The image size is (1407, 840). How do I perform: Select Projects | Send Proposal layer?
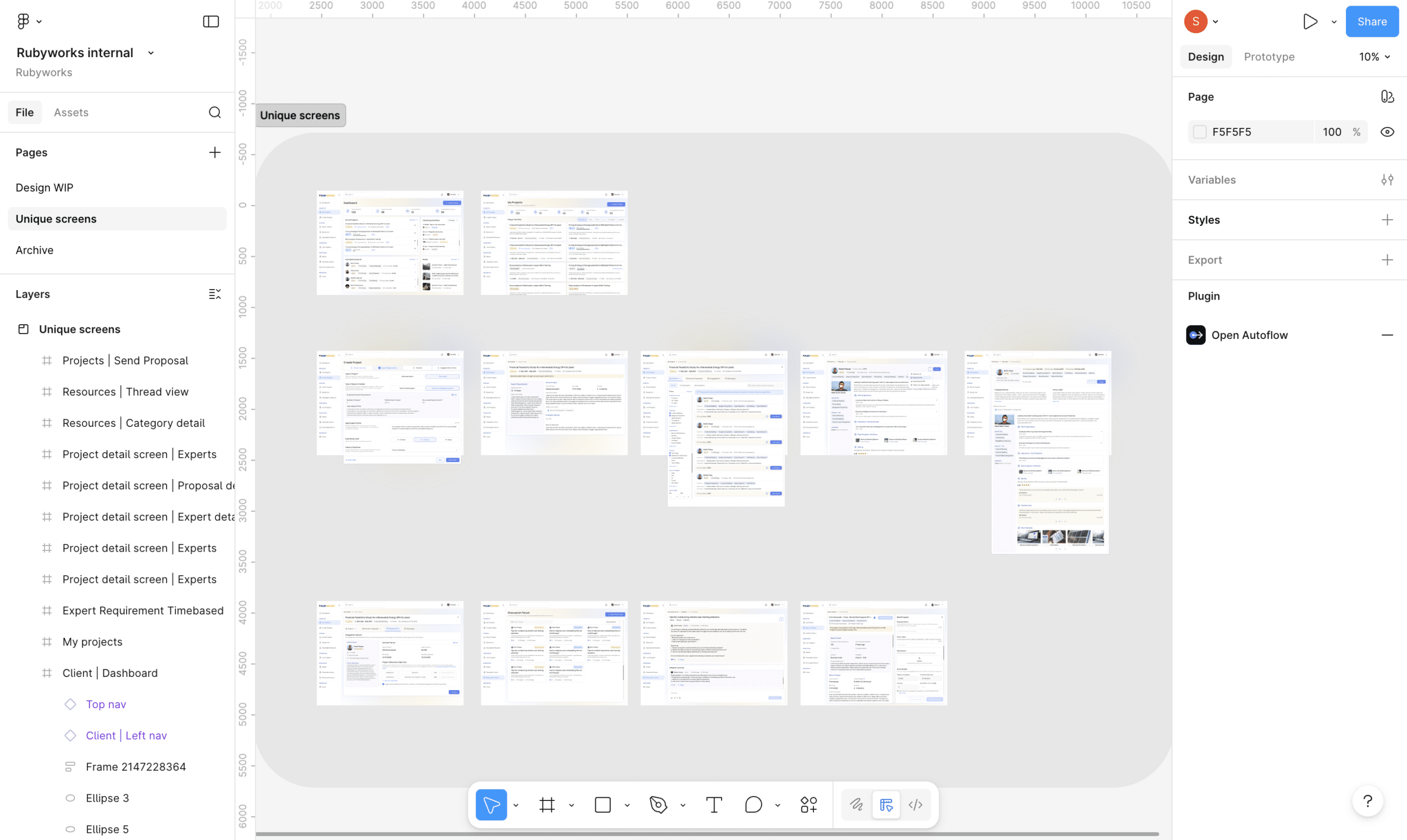(125, 360)
